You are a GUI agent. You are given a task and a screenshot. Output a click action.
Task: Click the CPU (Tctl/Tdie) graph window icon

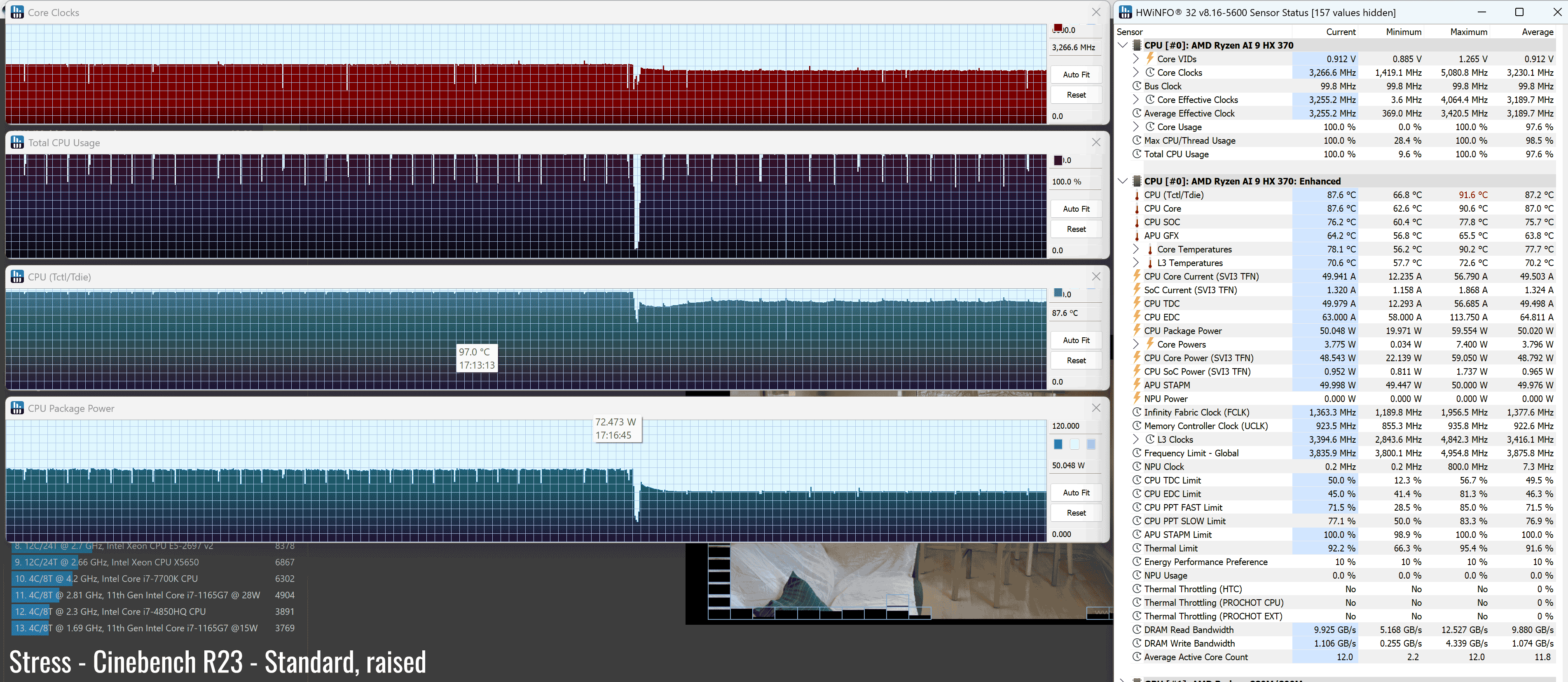tap(17, 277)
